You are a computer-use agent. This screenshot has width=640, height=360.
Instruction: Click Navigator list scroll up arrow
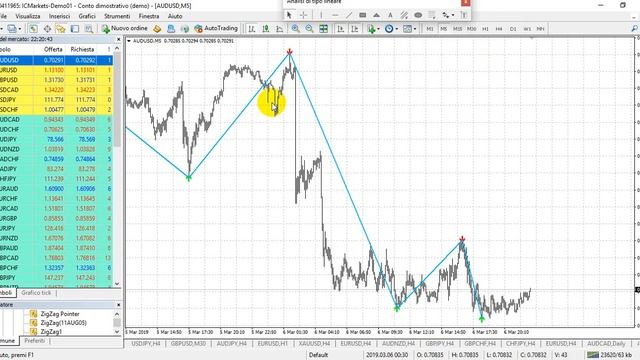coord(117,314)
